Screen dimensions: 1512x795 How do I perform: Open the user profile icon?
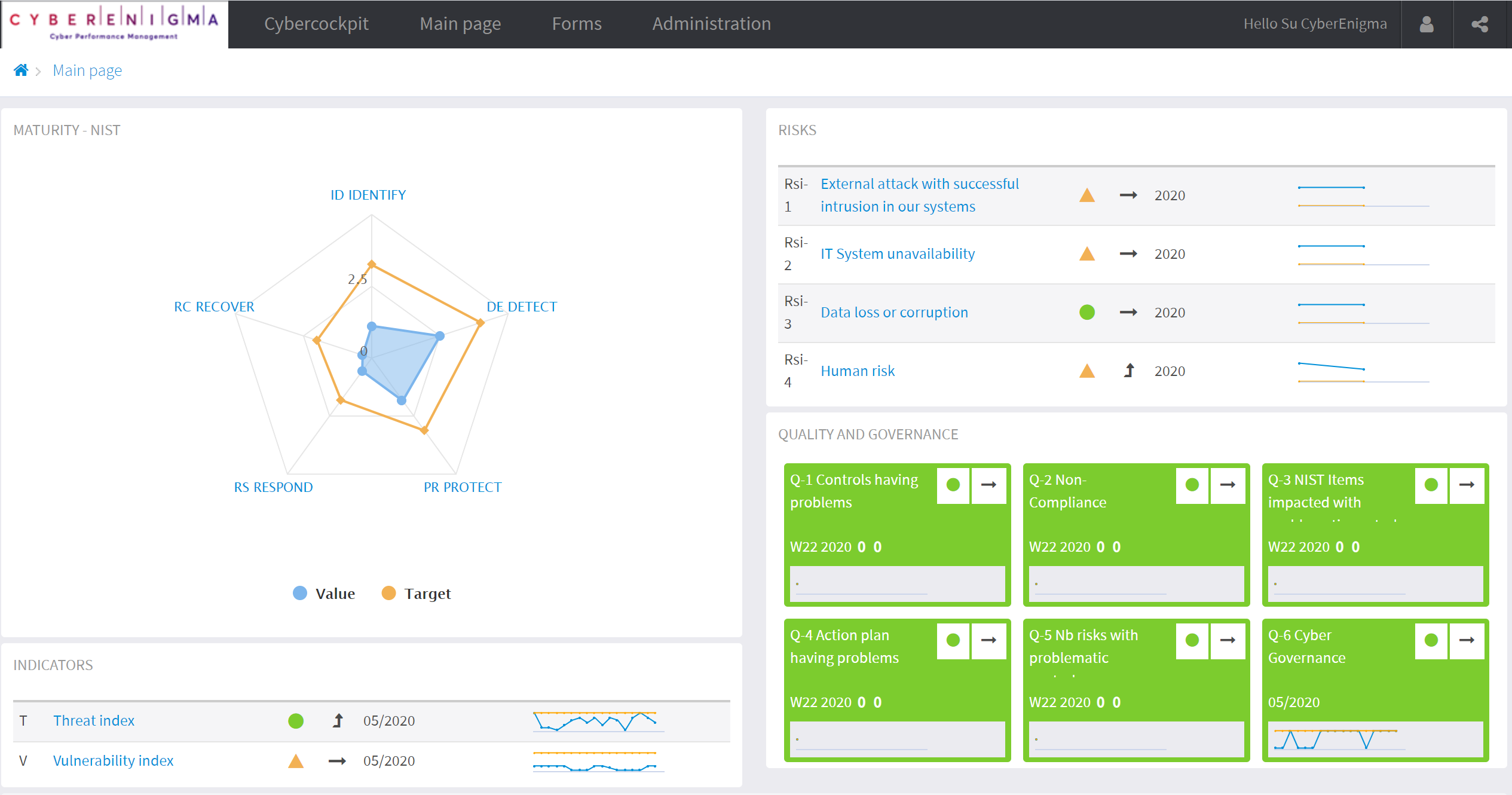click(1427, 25)
